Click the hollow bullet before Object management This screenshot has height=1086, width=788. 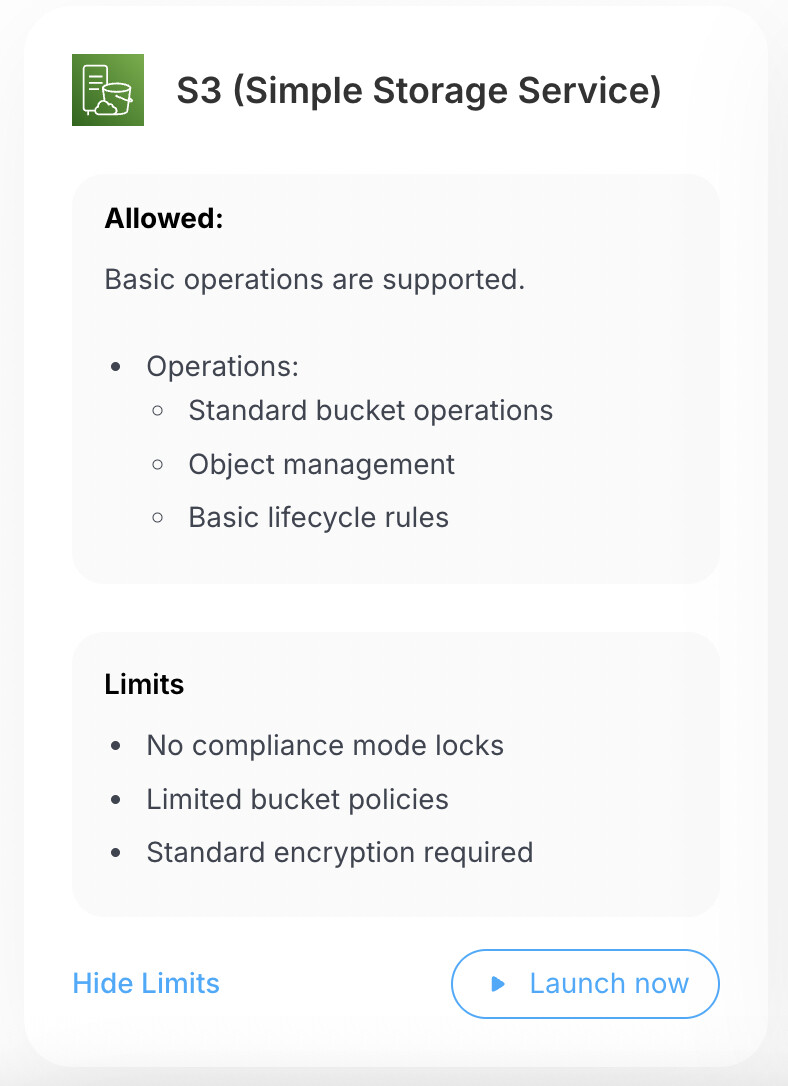pos(158,465)
